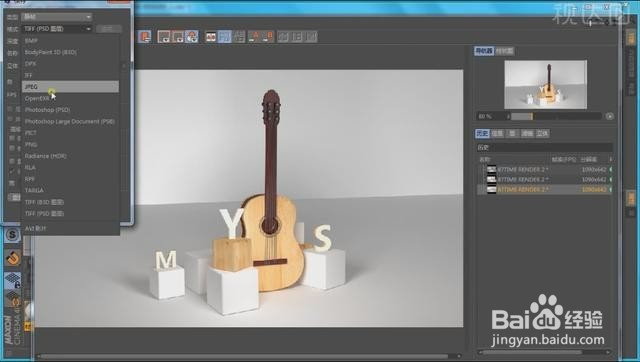Image resolution: width=640 pixels, height=362 pixels.
Task: Click the options button beside format dropdown
Action: point(108,29)
